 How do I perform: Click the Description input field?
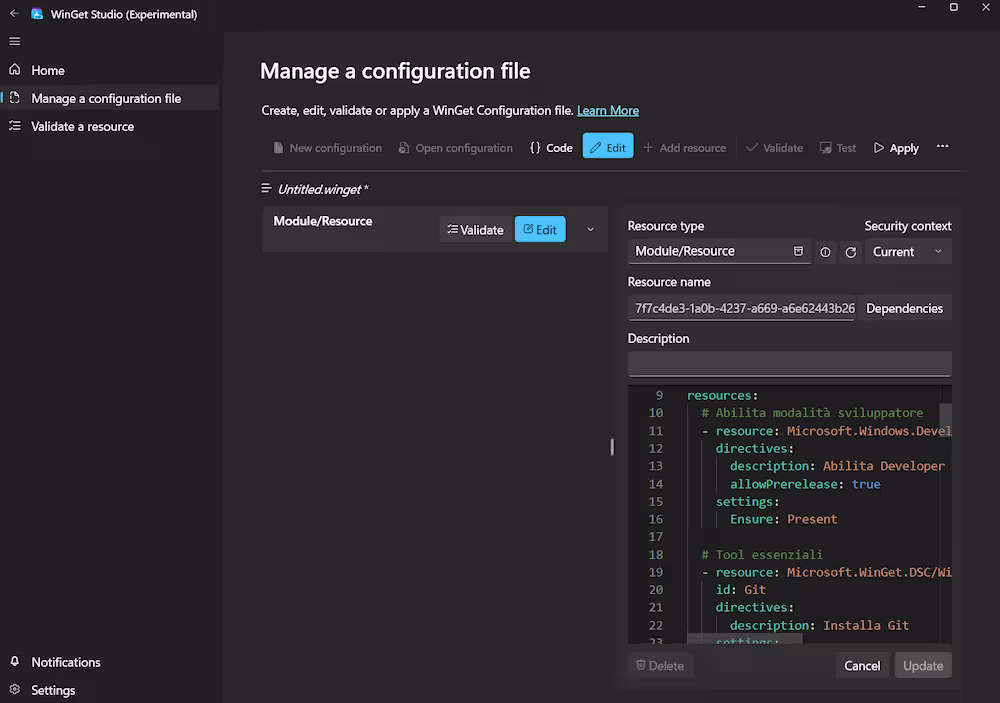pyautogui.click(x=790, y=364)
